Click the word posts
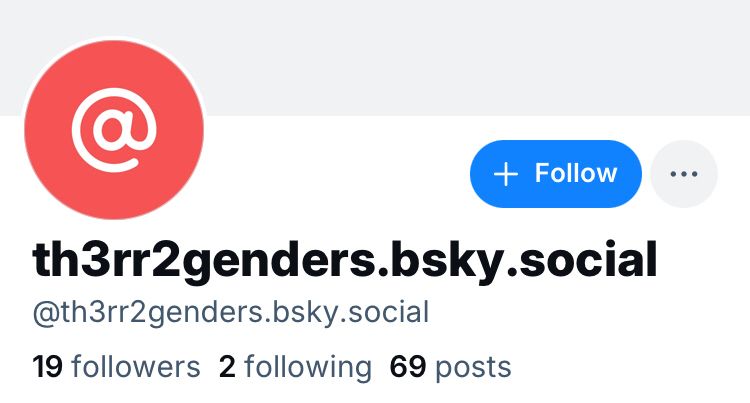Image resolution: width=750 pixels, height=403 pixels. click(x=473, y=369)
